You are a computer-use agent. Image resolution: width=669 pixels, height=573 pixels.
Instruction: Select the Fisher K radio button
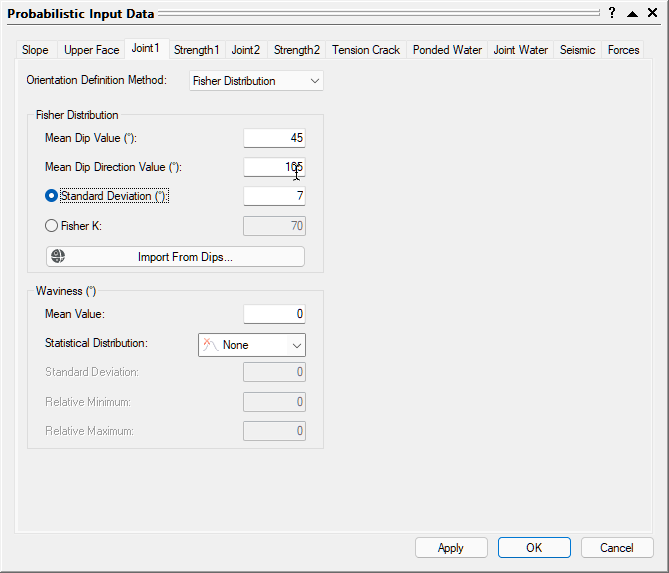(51, 226)
